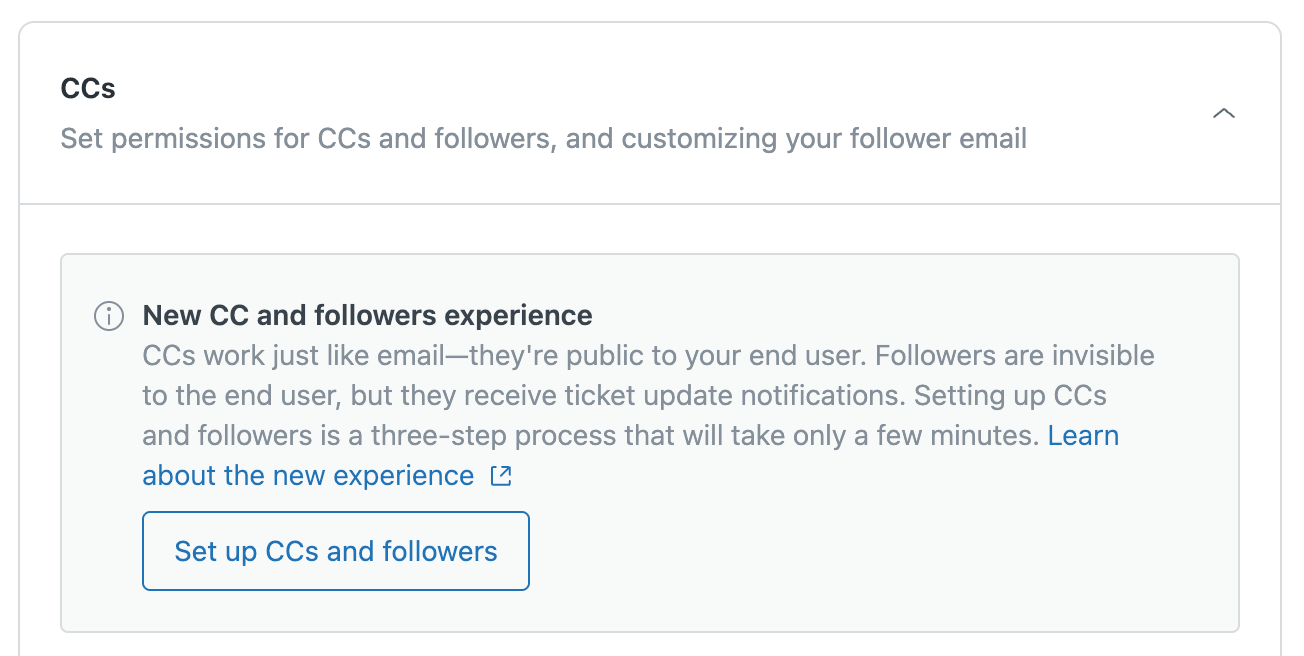Click the external link icon after the link

(501, 476)
